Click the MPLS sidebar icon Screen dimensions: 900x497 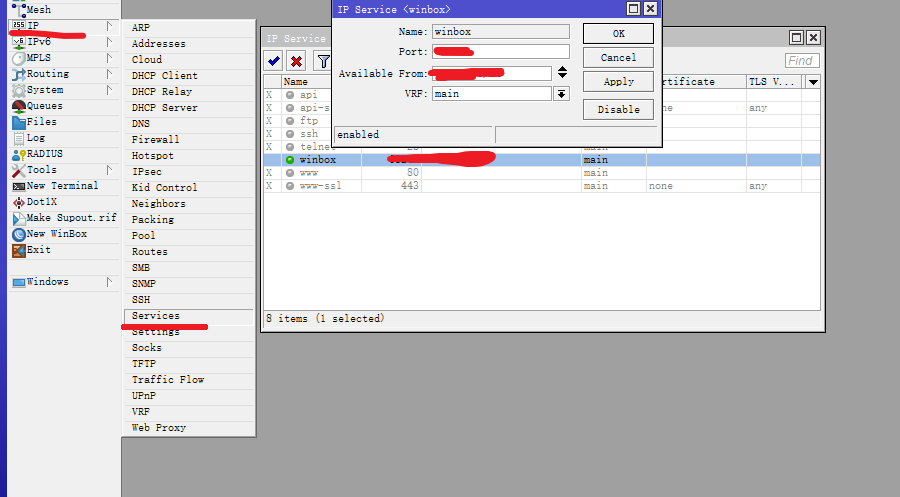18,58
